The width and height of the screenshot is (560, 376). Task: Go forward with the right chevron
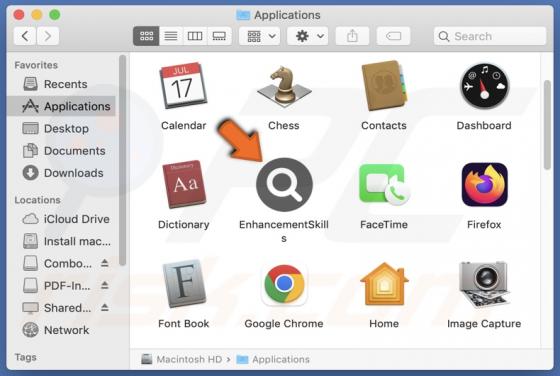[x=48, y=36]
